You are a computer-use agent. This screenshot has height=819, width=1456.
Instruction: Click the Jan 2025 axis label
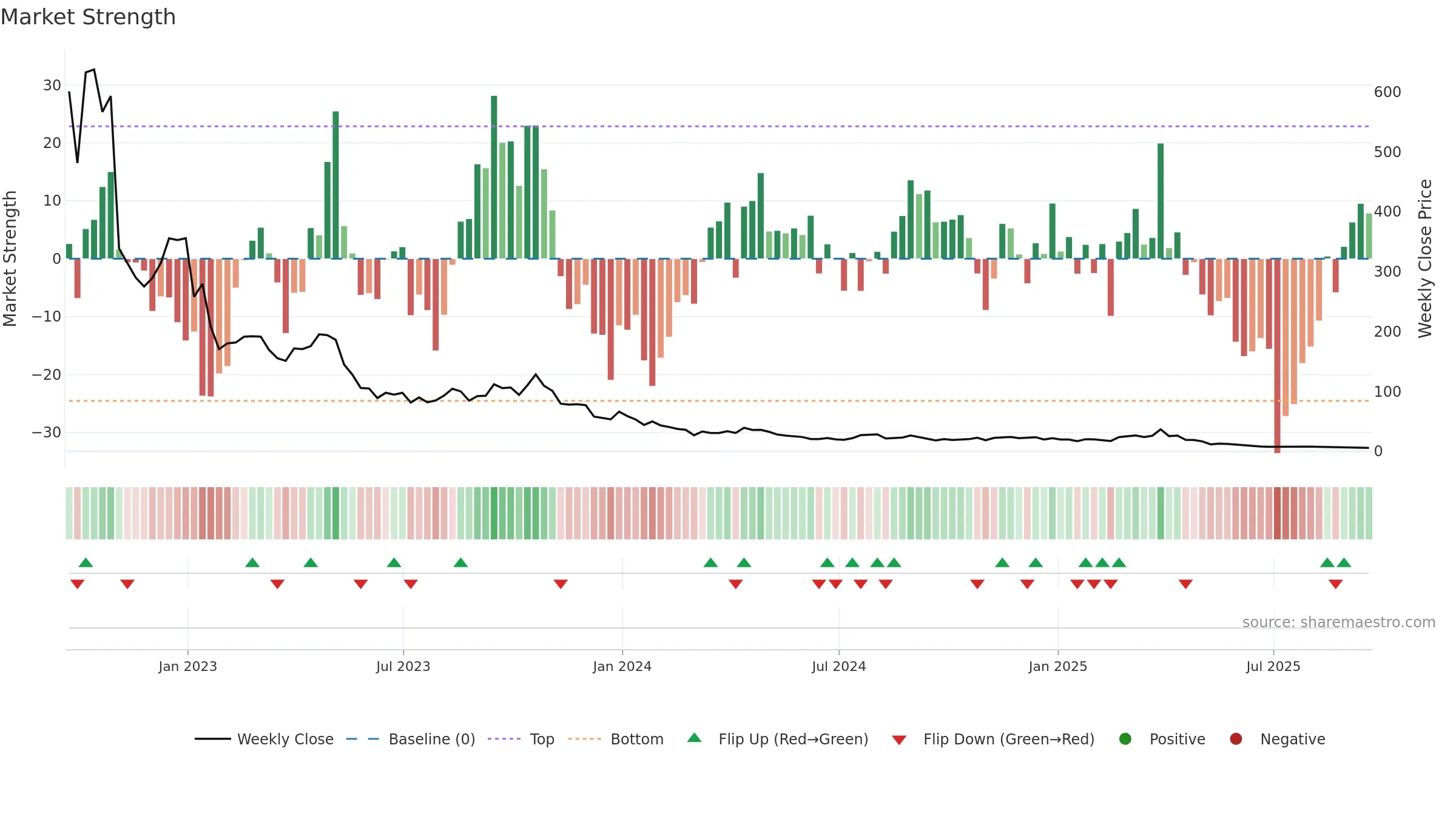point(1057,666)
